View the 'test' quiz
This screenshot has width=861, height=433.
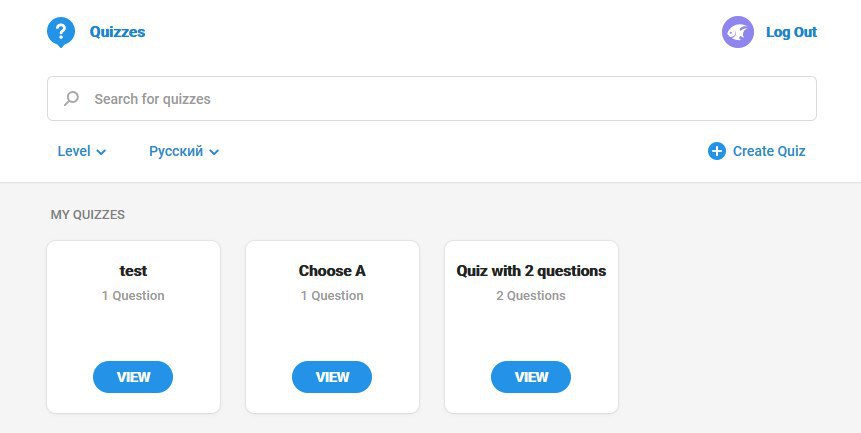click(133, 377)
